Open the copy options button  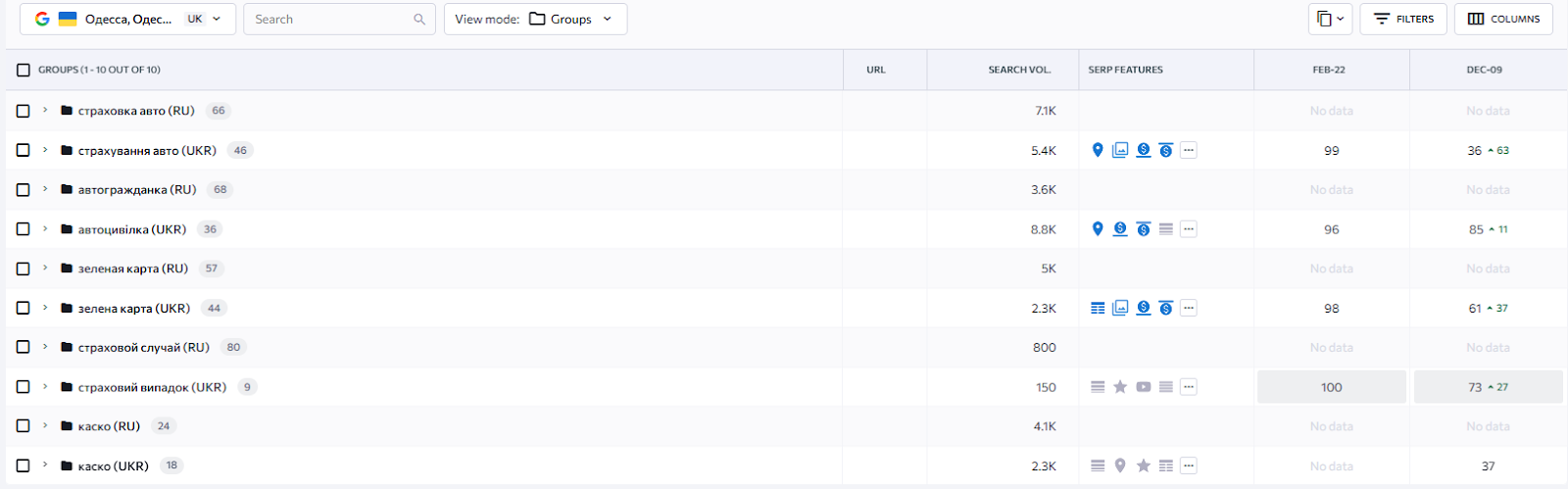pos(1330,19)
